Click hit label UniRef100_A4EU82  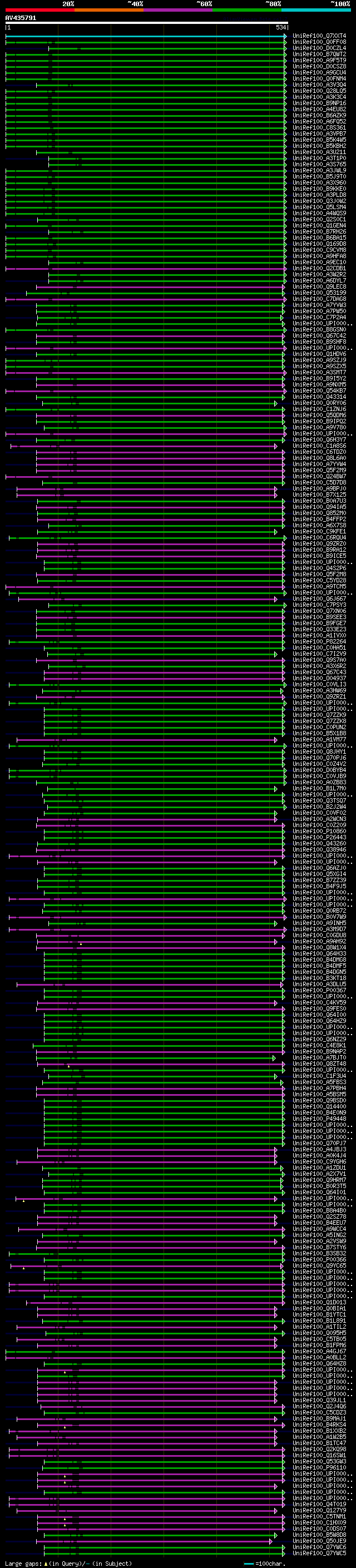pos(319,109)
